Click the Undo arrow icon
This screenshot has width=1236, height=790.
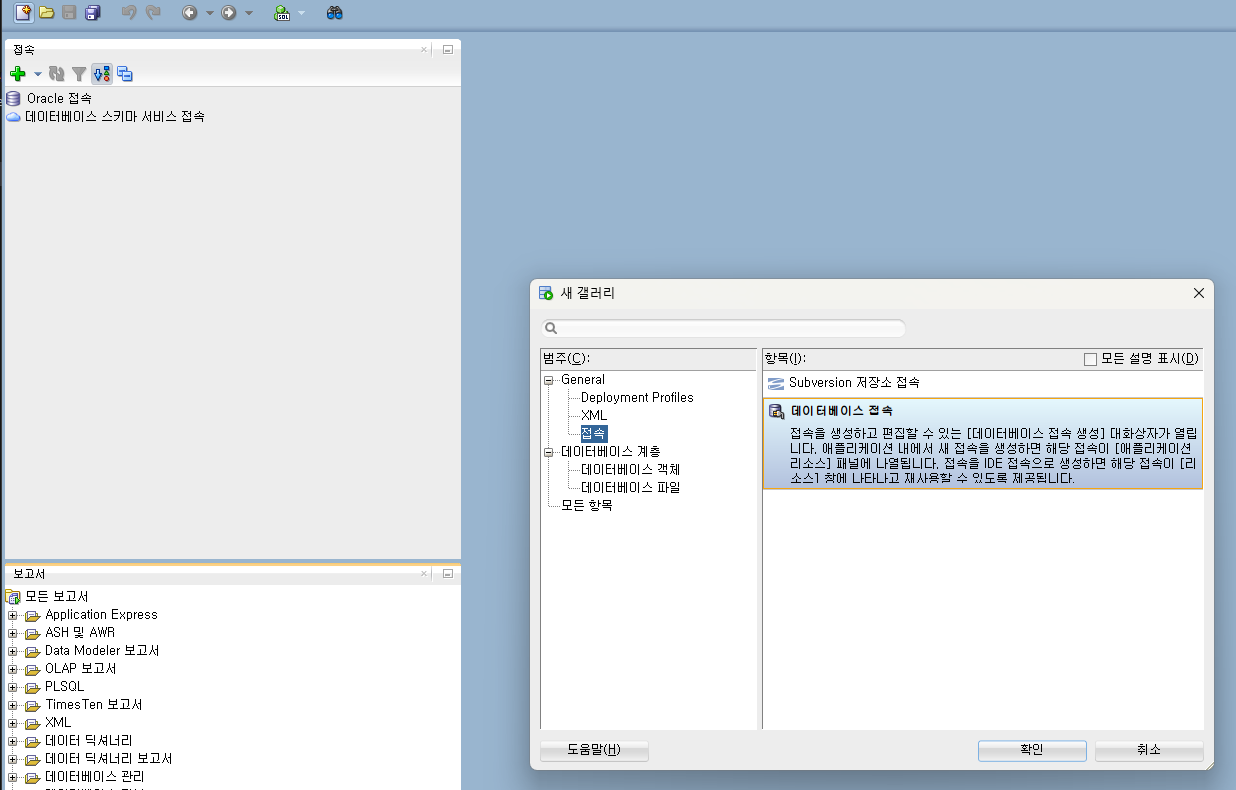click(129, 13)
